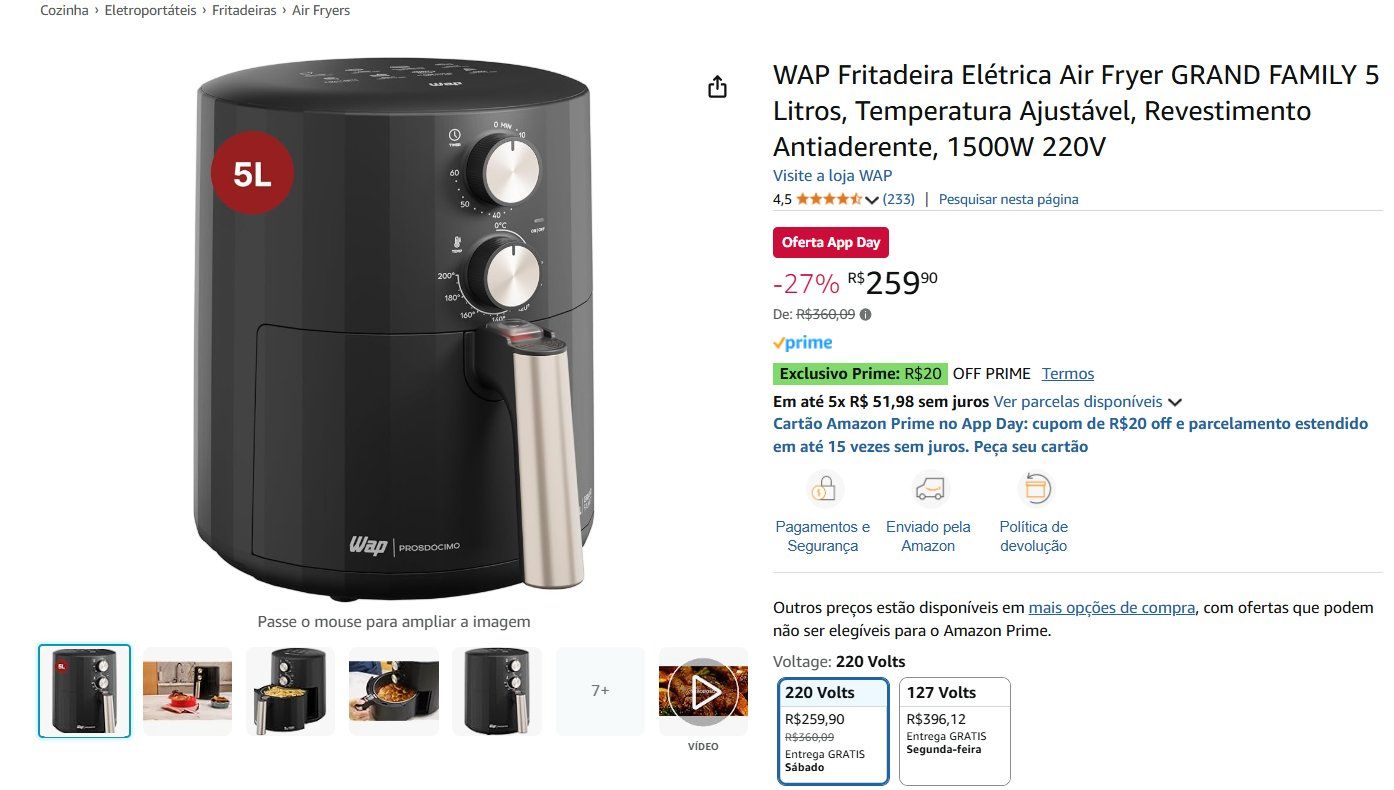The height and width of the screenshot is (790, 1394).
Task: Open the 7+ more images thumbnail
Action: point(600,691)
